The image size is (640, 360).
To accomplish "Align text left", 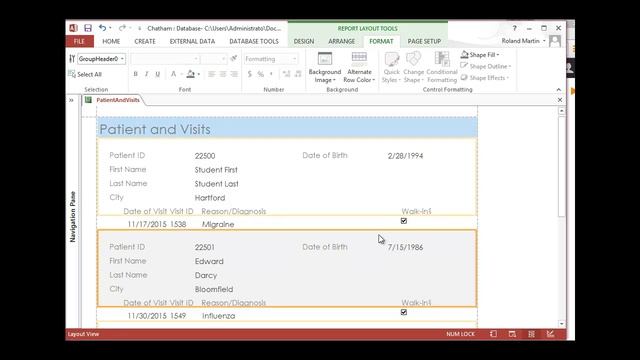I will point(211,74).
